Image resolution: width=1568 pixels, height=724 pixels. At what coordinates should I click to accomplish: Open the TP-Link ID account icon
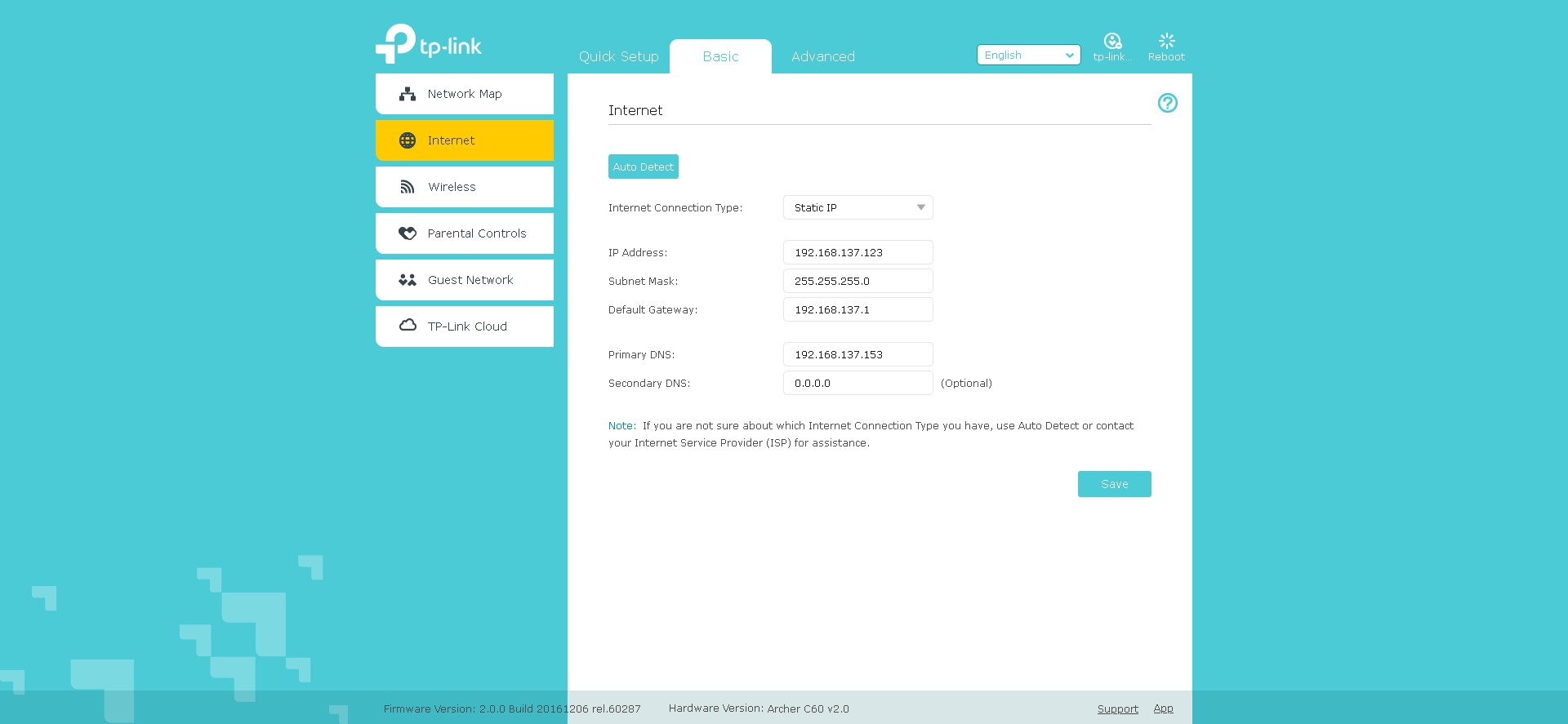pos(1112,41)
